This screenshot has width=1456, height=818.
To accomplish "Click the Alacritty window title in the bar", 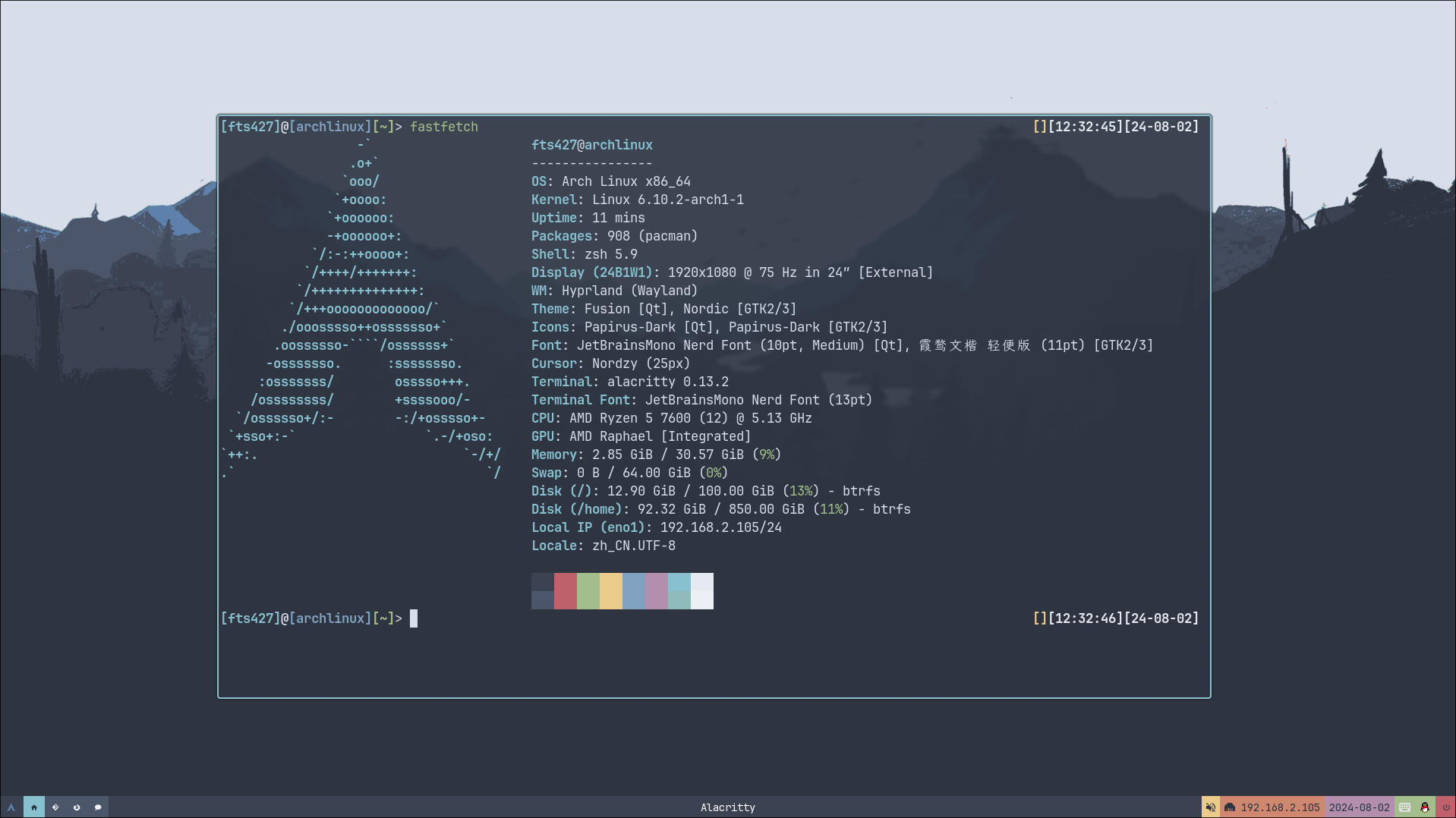I will (x=728, y=807).
